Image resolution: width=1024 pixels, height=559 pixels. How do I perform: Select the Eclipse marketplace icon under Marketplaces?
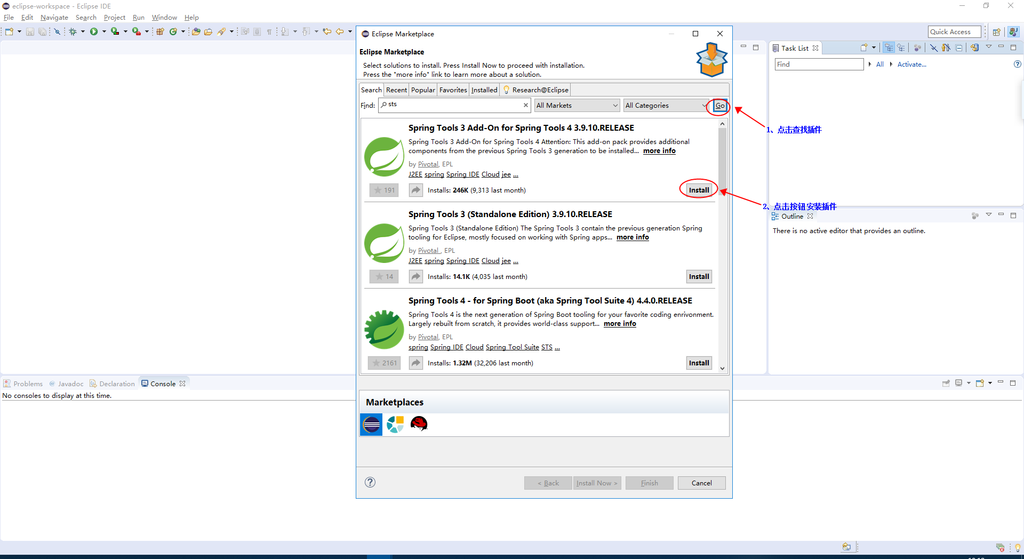pos(371,424)
